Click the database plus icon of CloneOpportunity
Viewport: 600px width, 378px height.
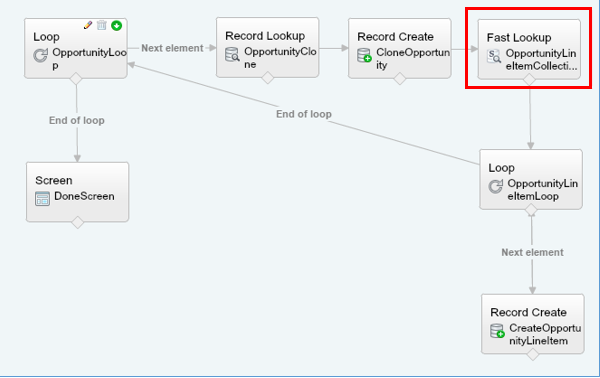pyautogui.click(x=364, y=55)
